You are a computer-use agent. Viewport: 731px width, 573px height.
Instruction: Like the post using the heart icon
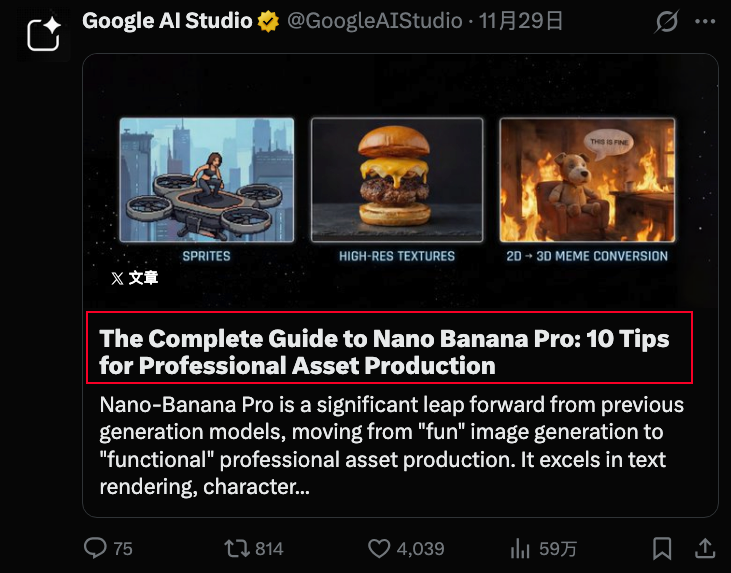[x=379, y=548]
